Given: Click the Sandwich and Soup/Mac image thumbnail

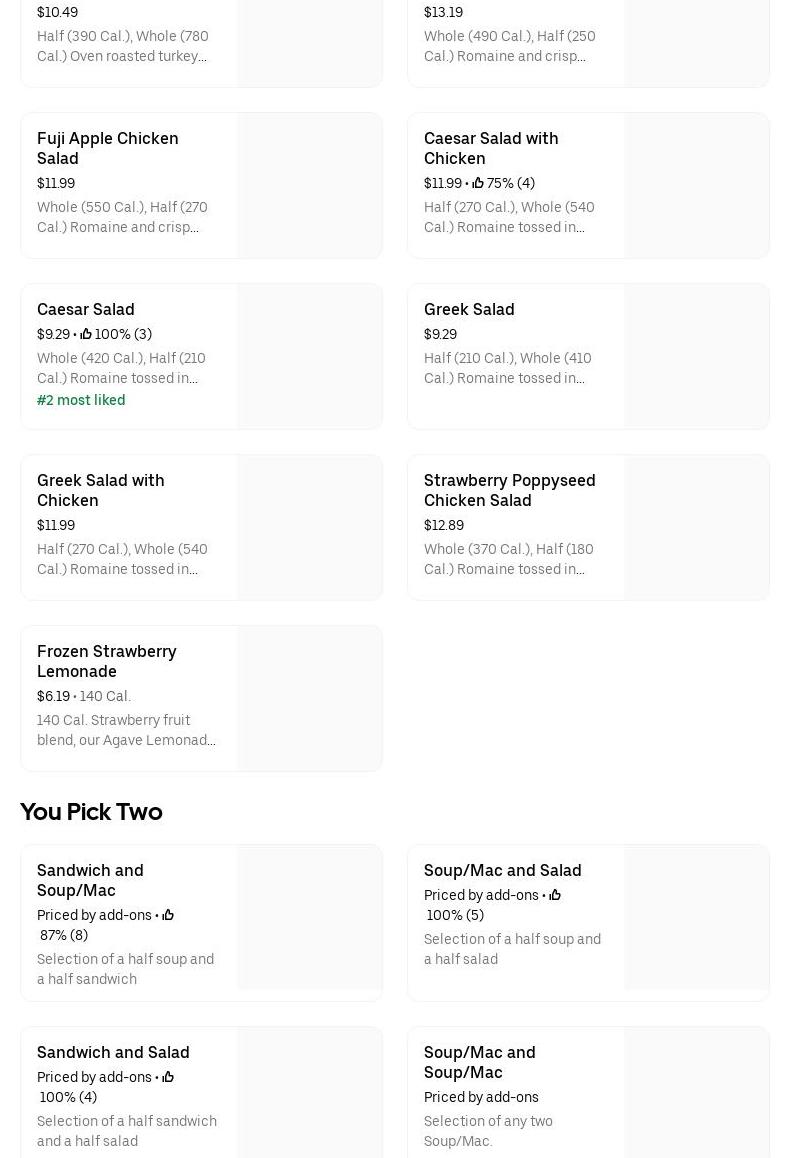Looking at the screenshot, I should [309, 917].
